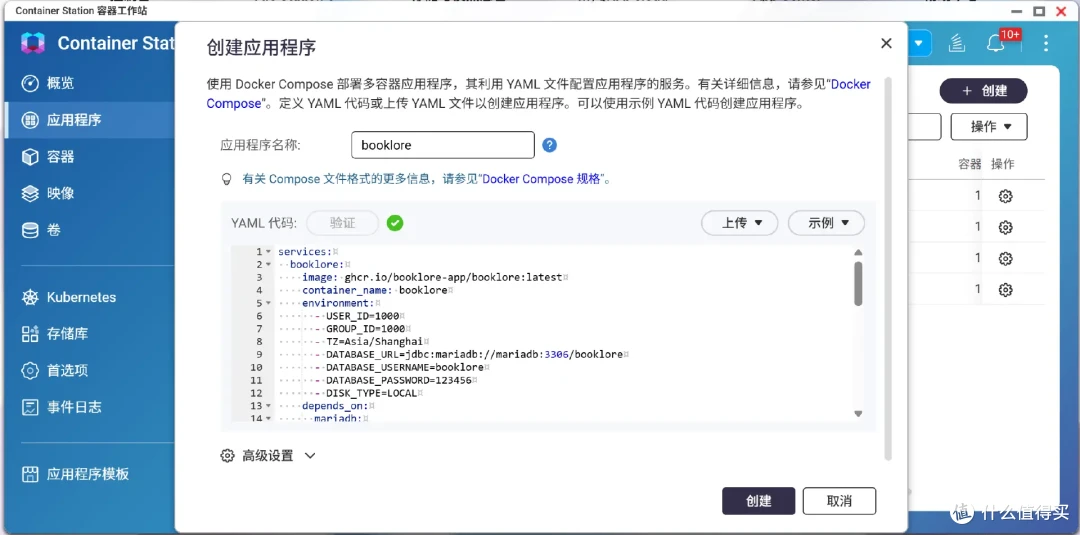Click the 创建 button in the dialog
Viewport: 1080px width, 535px height.
(758, 501)
